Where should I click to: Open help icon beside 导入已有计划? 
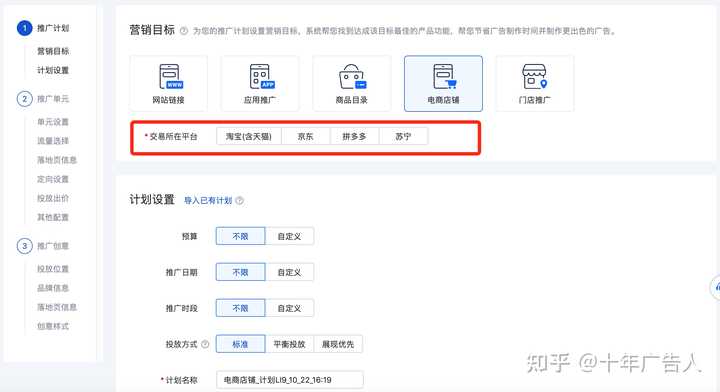click(x=240, y=201)
